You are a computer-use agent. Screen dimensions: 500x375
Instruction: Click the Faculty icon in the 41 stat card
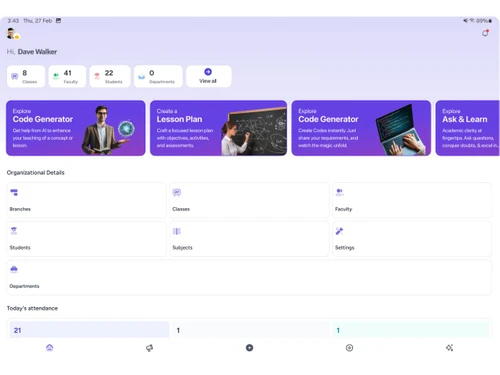56,76
